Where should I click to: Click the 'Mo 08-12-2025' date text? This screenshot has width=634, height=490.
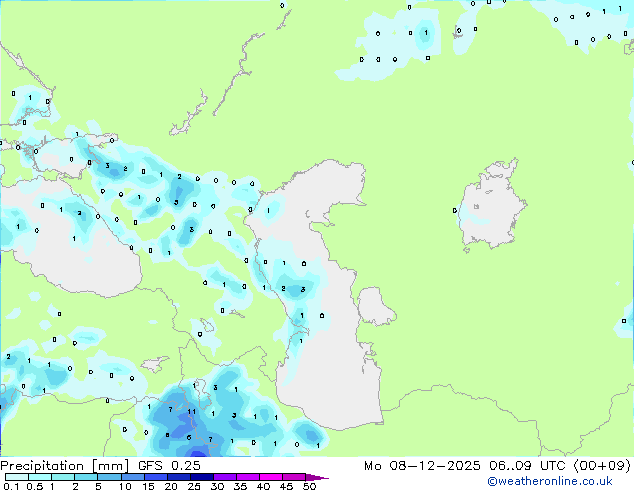click(x=422, y=466)
